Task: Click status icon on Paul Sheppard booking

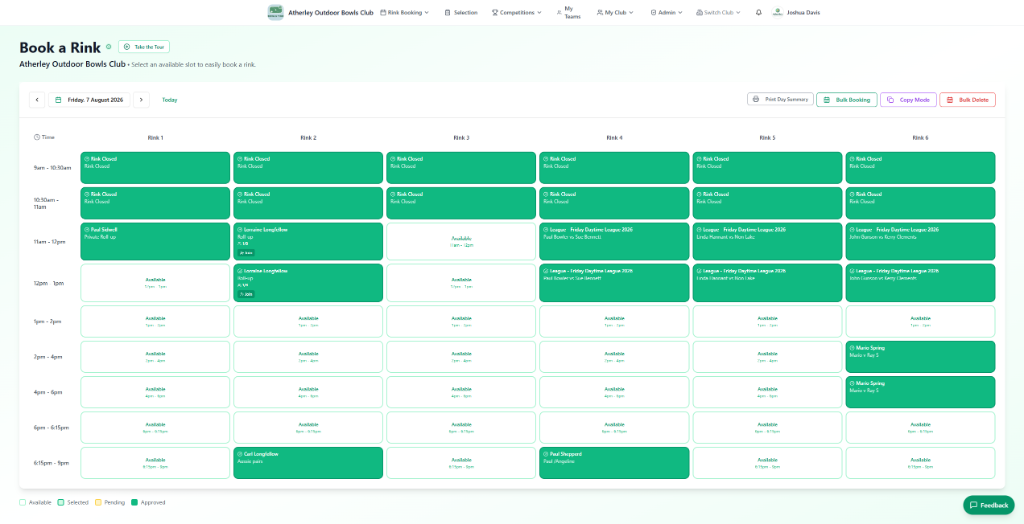Action: pos(545,454)
